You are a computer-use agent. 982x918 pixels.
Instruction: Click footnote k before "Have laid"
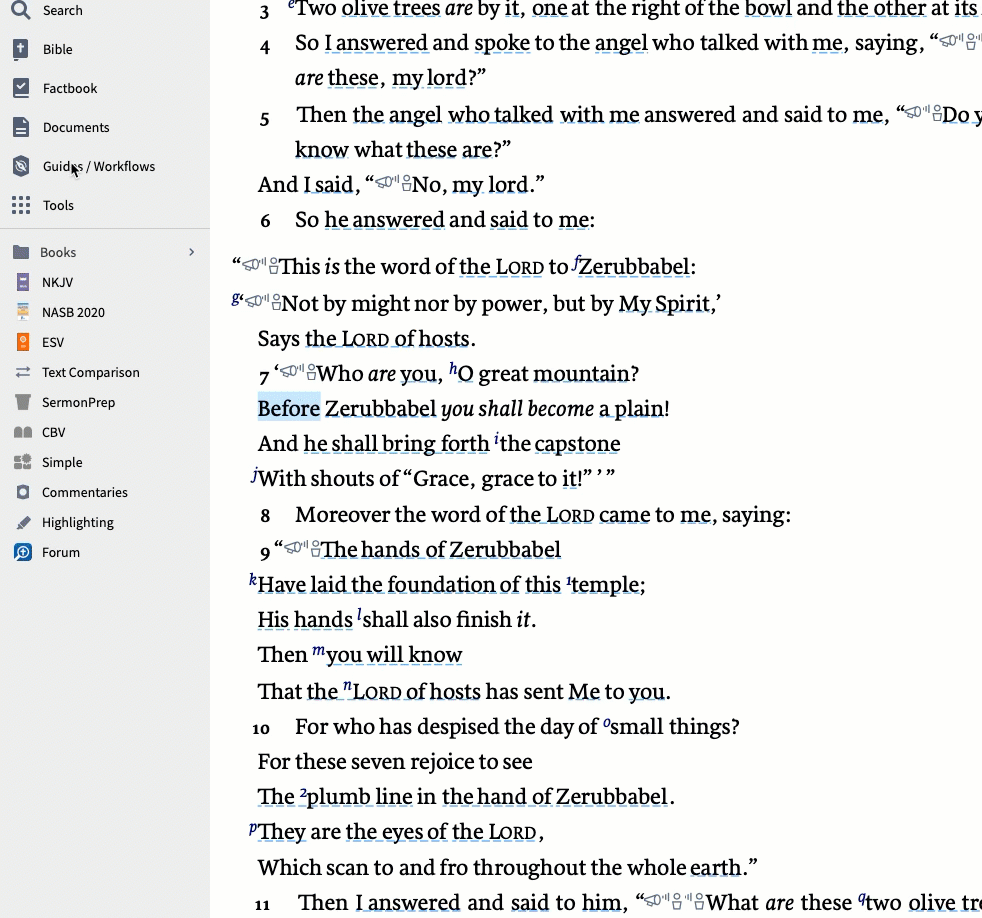click(253, 579)
